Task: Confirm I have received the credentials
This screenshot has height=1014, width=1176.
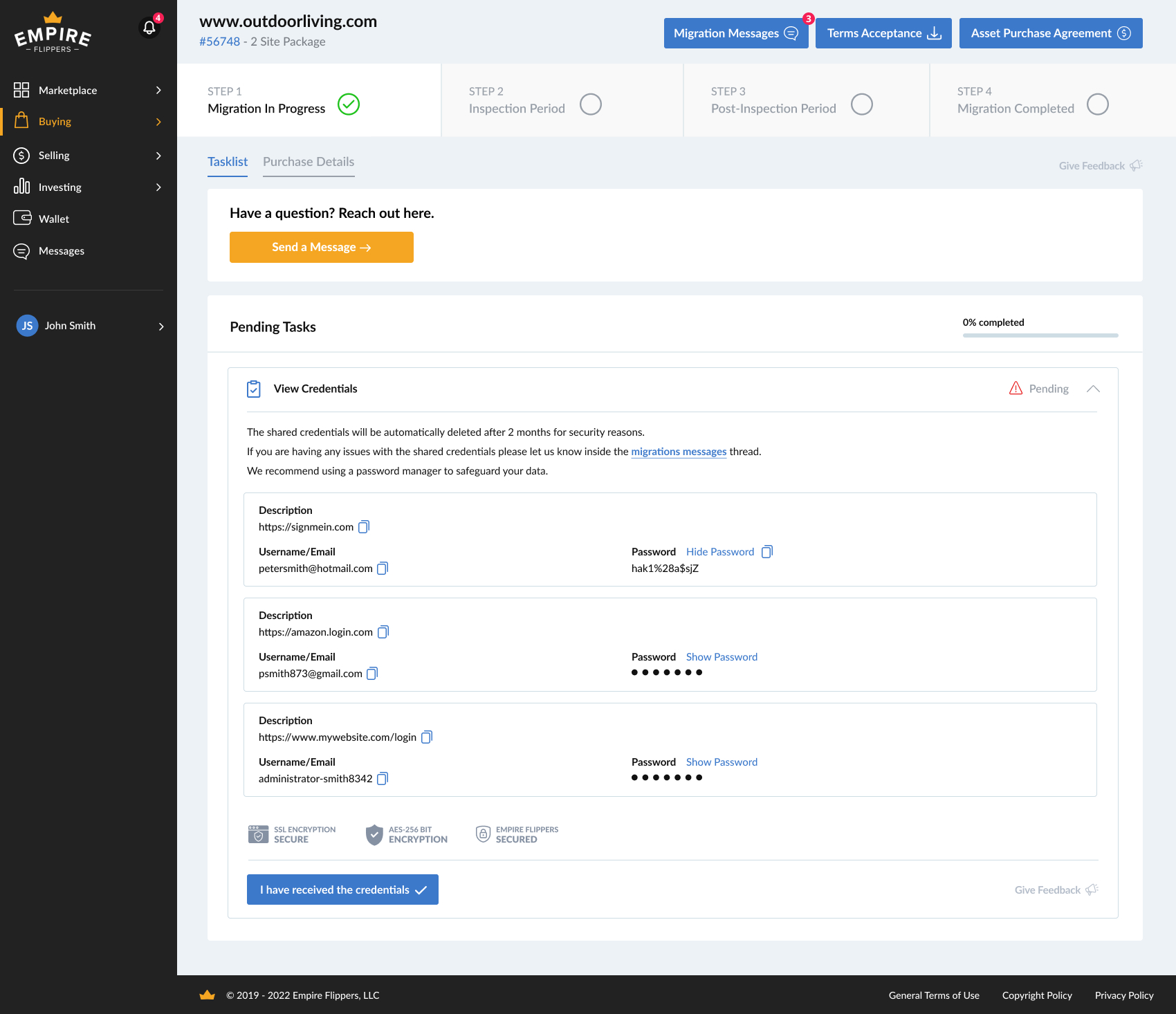Action: tap(342, 890)
